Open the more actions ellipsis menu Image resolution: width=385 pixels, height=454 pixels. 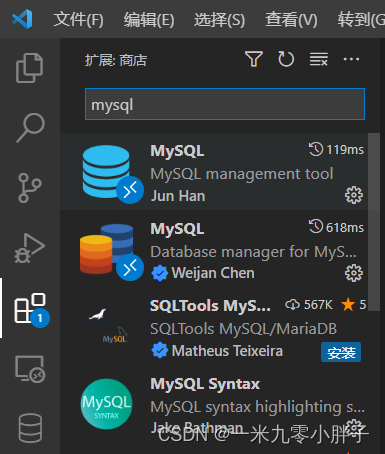pyautogui.click(x=351, y=59)
